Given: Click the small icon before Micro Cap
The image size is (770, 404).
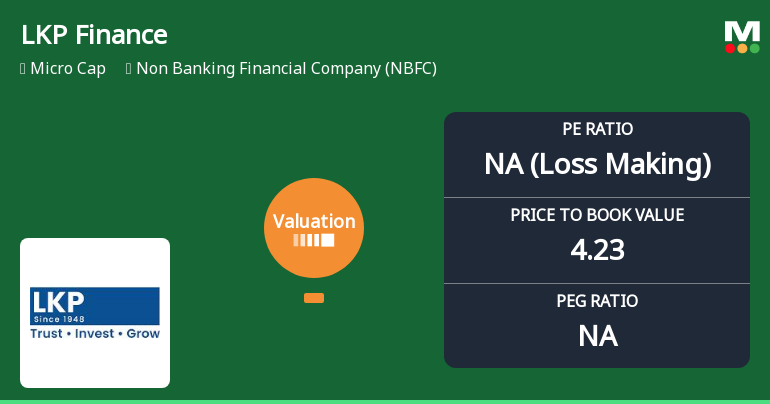Looking at the screenshot, I should (23, 69).
